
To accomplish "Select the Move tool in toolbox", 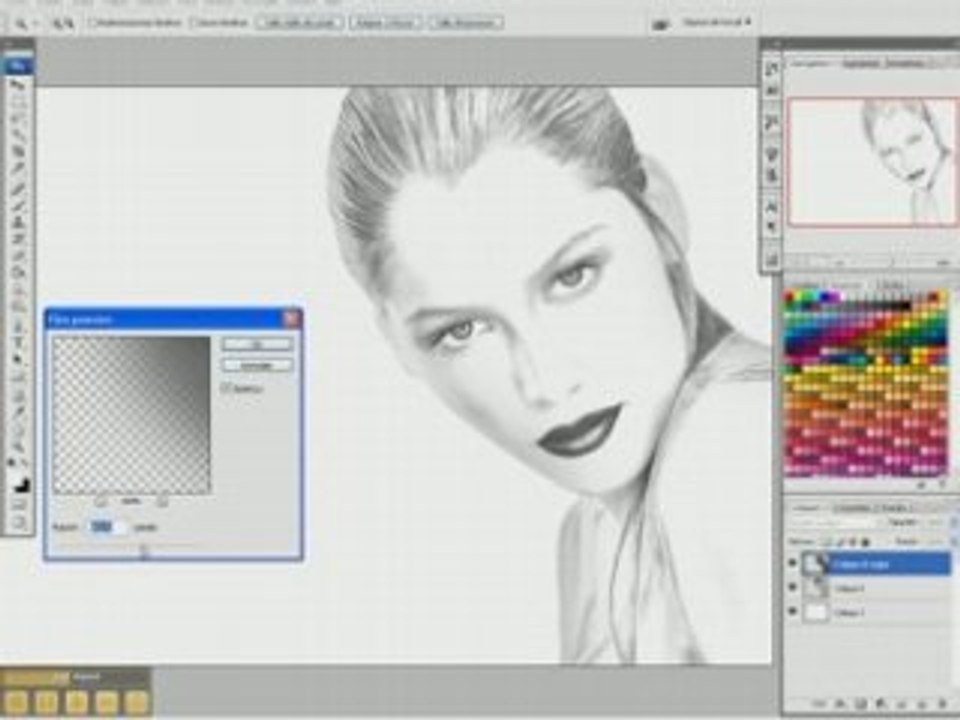I will click(x=18, y=84).
